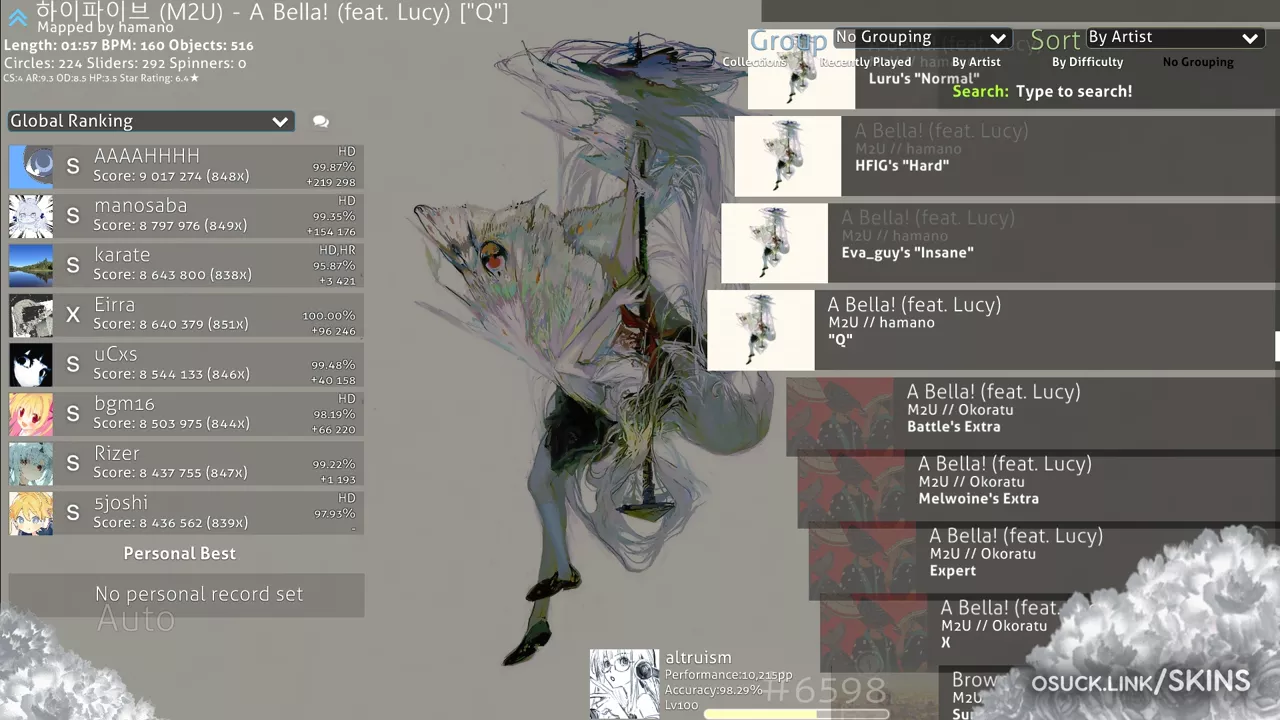Switch to the Collections tab
This screenshot has height=720, width=1280.
[x=755, y=62]
